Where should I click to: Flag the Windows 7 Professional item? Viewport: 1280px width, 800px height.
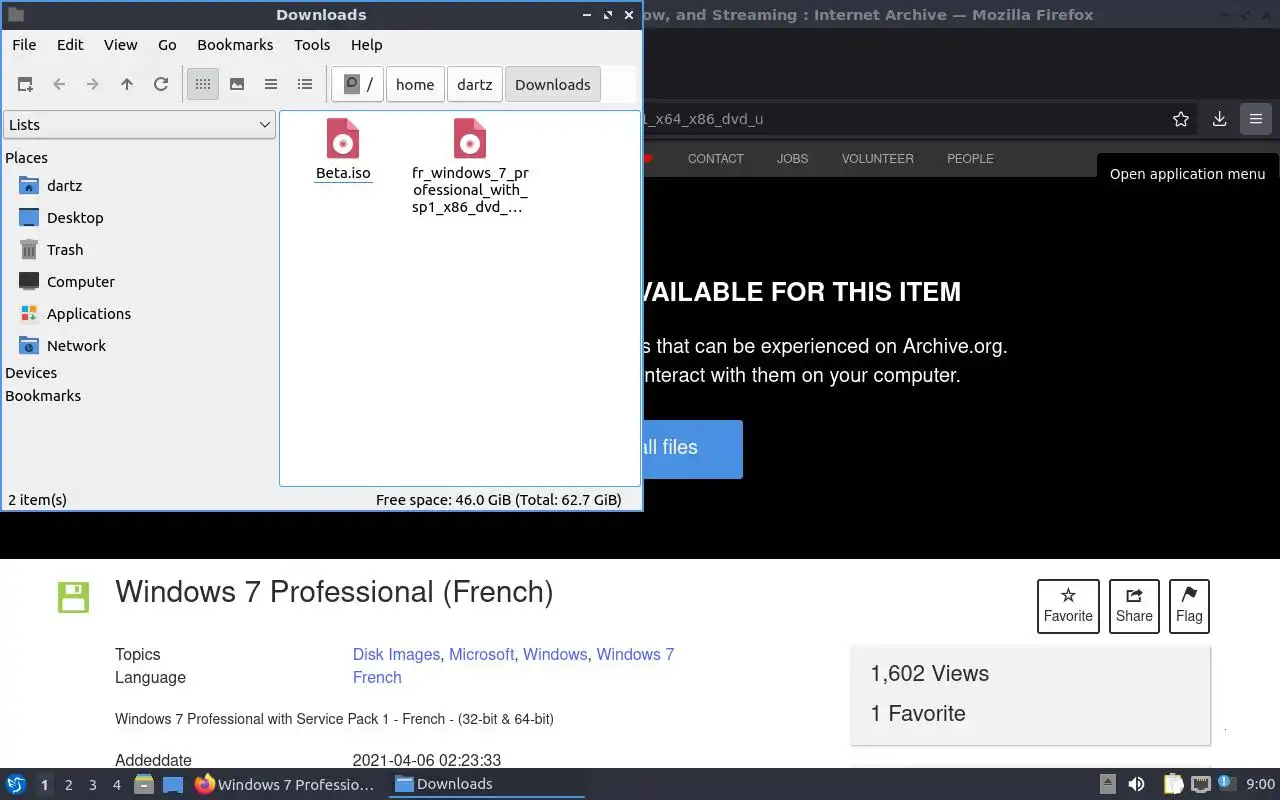1189,606
